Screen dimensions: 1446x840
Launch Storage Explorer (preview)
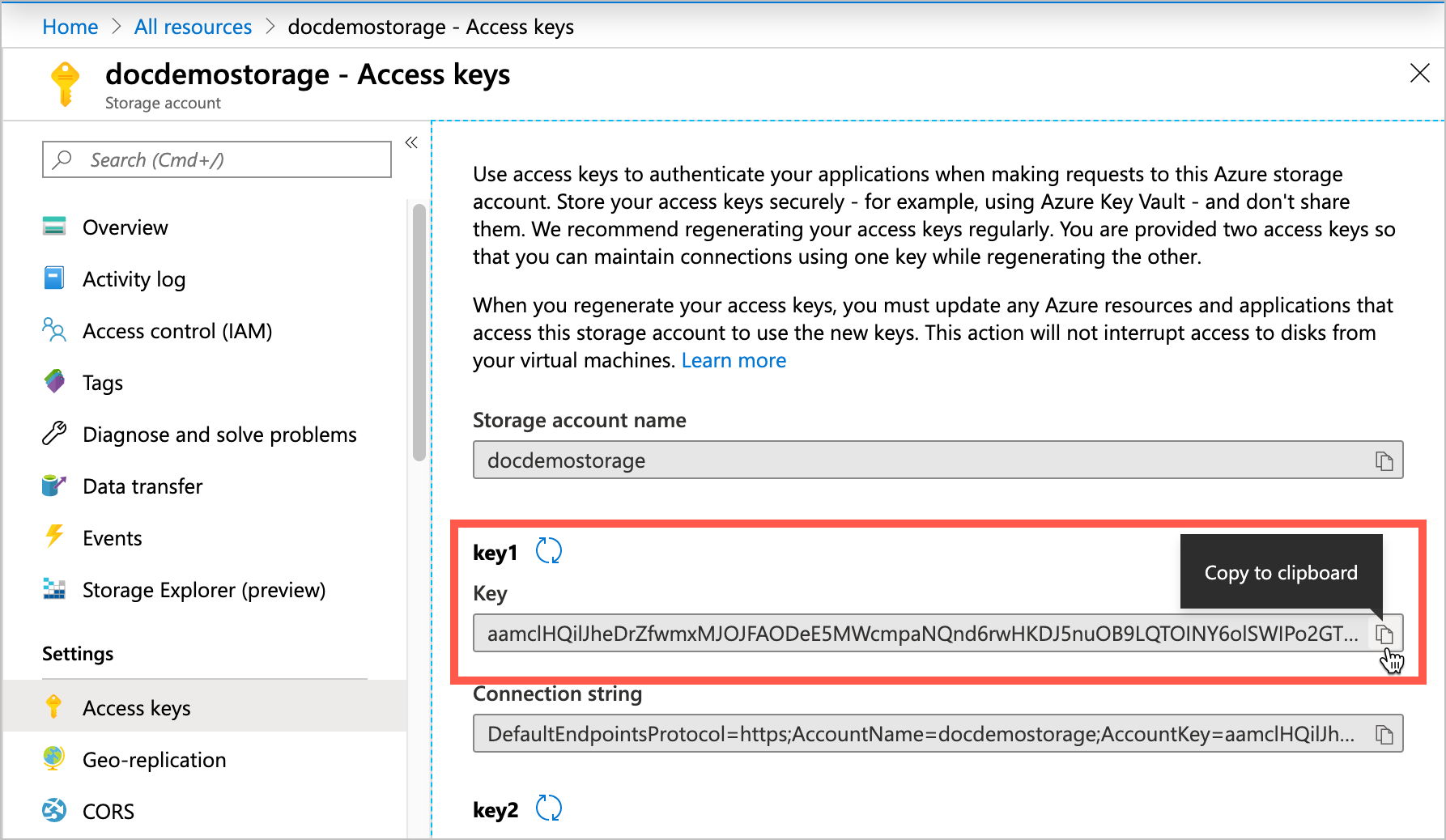point(203,589)
